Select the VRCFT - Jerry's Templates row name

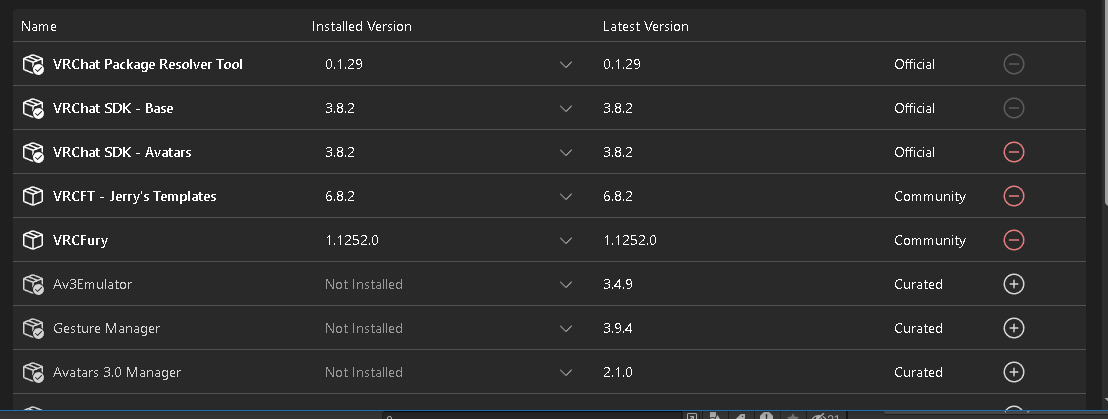(135, 196)
